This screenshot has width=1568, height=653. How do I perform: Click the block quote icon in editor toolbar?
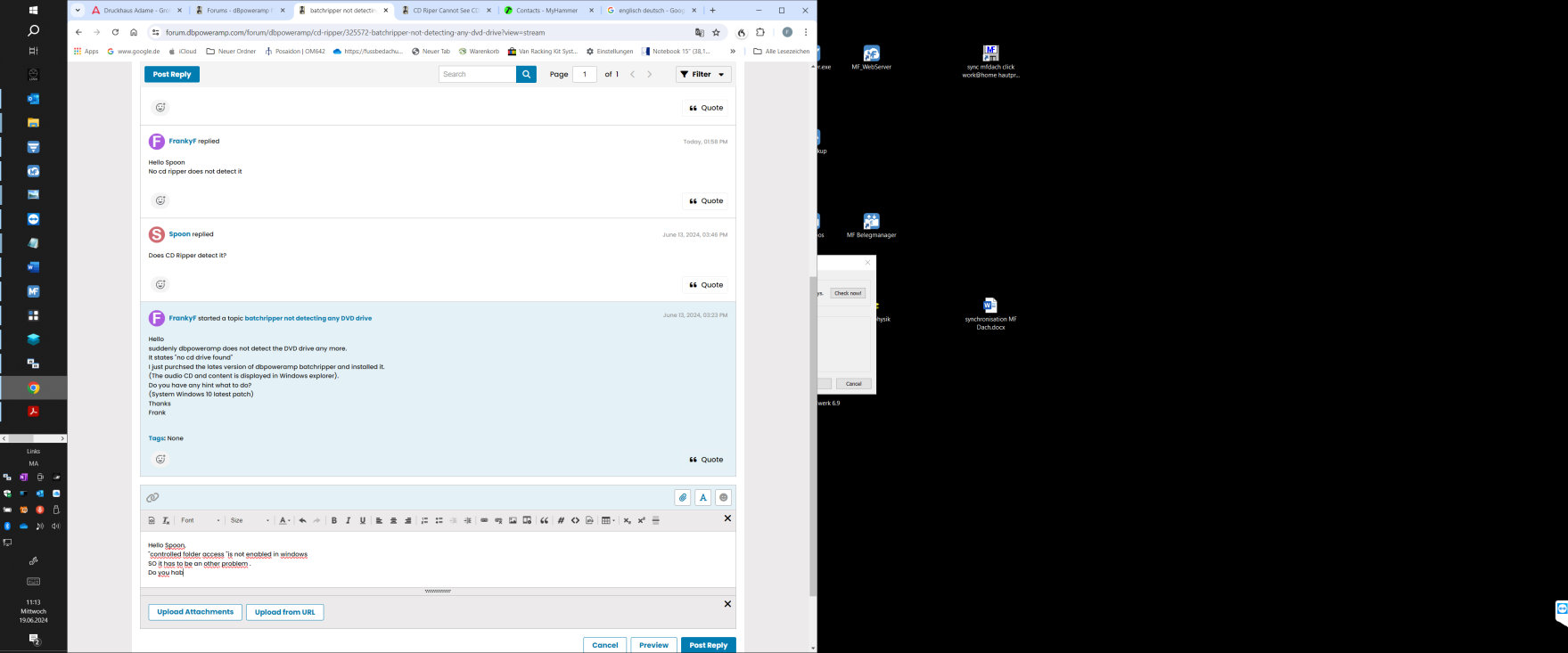click(x=544, y=520)
